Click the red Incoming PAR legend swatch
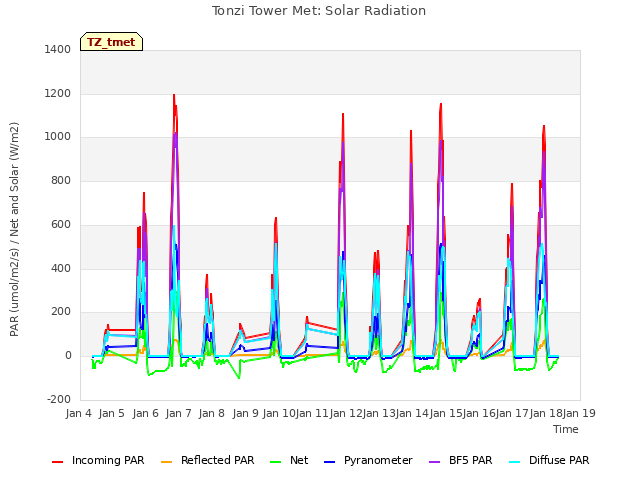The height and width of the screenshot is (480, 640). pos(58,462)
